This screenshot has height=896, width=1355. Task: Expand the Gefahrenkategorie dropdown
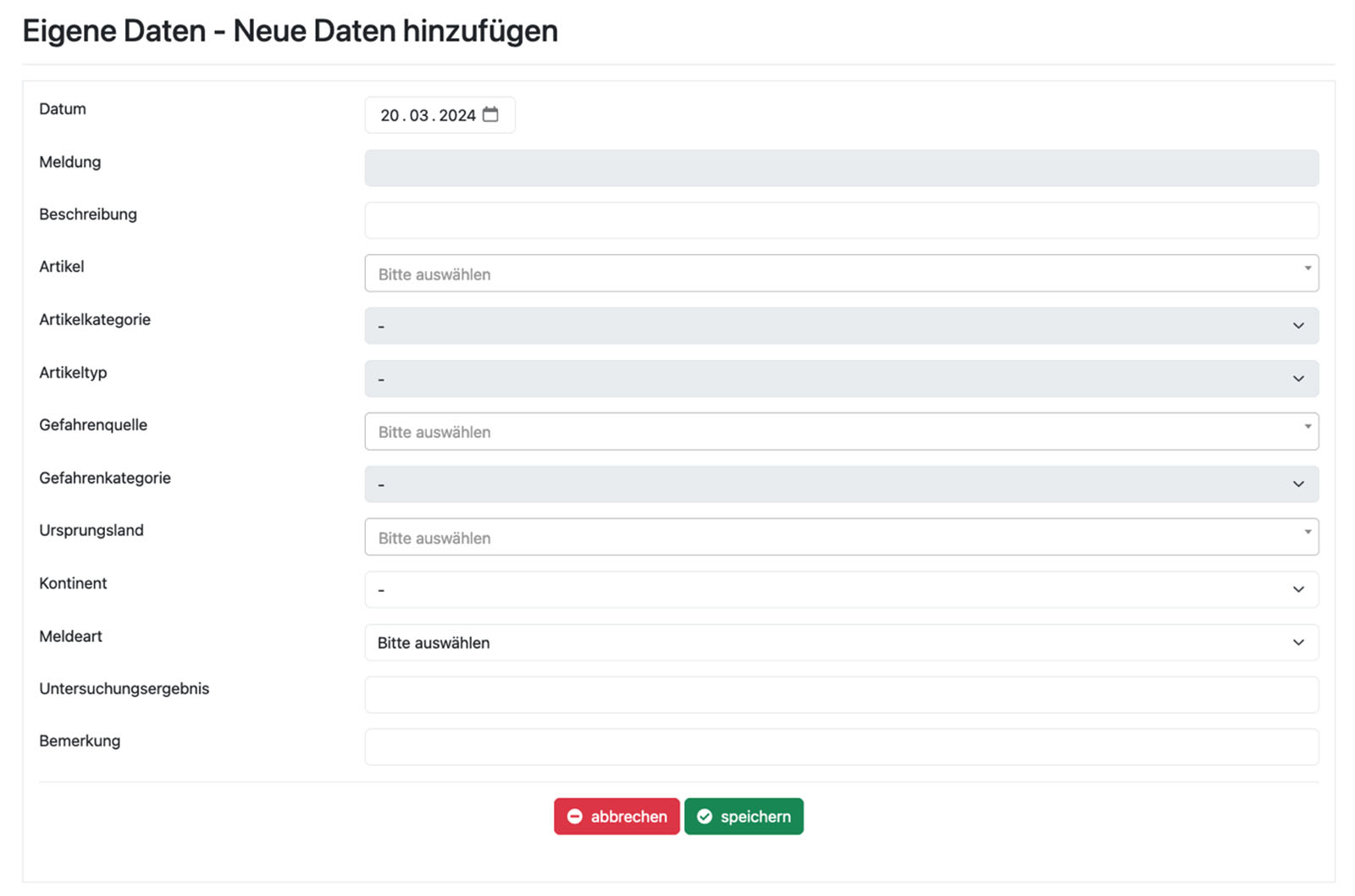[x=841, y=484]
